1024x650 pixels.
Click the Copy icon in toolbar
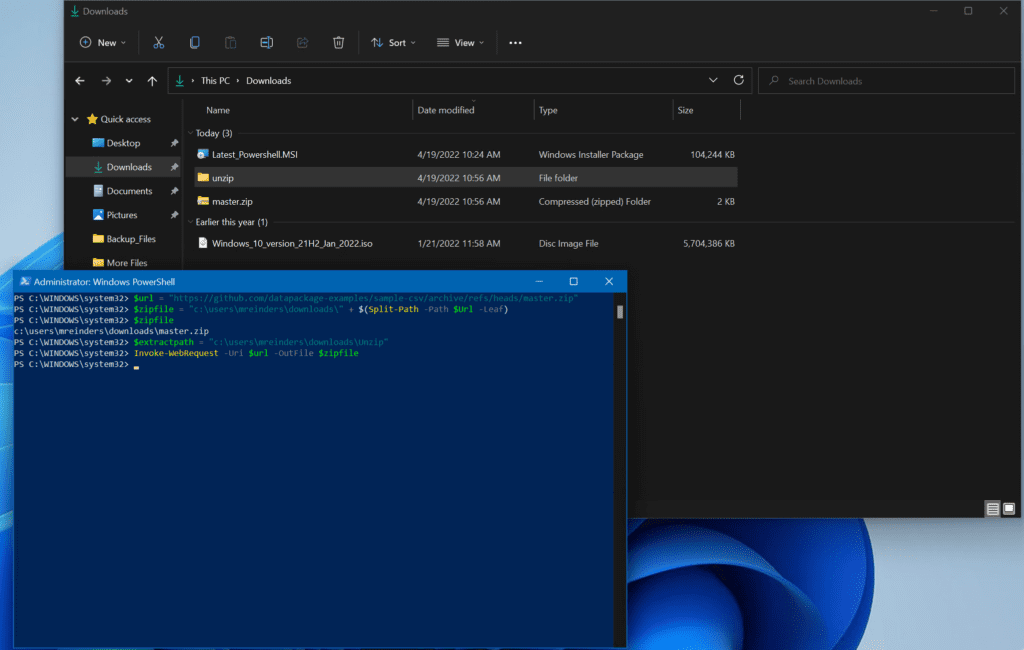(x=194, y=43)
